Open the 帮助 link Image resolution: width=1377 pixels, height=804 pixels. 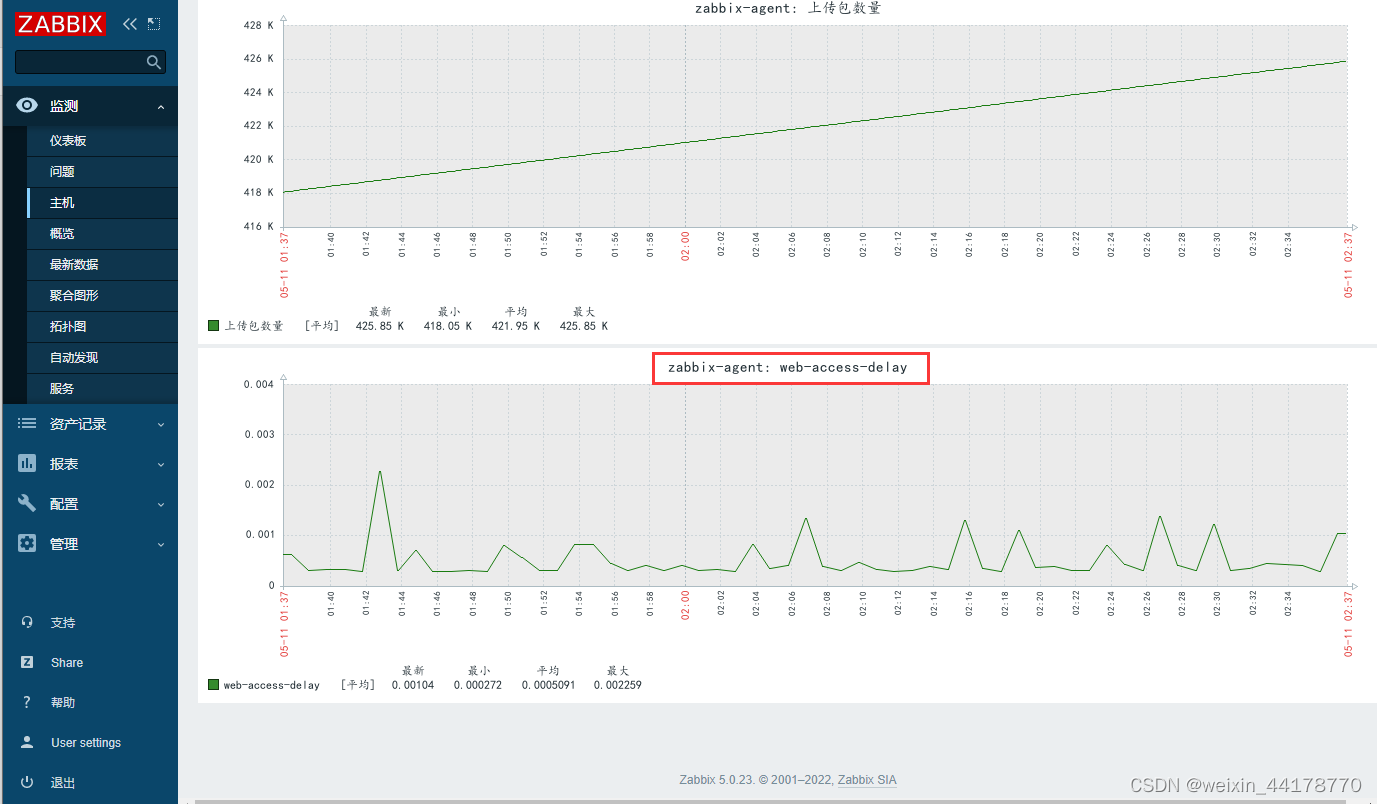pos(63,703)
